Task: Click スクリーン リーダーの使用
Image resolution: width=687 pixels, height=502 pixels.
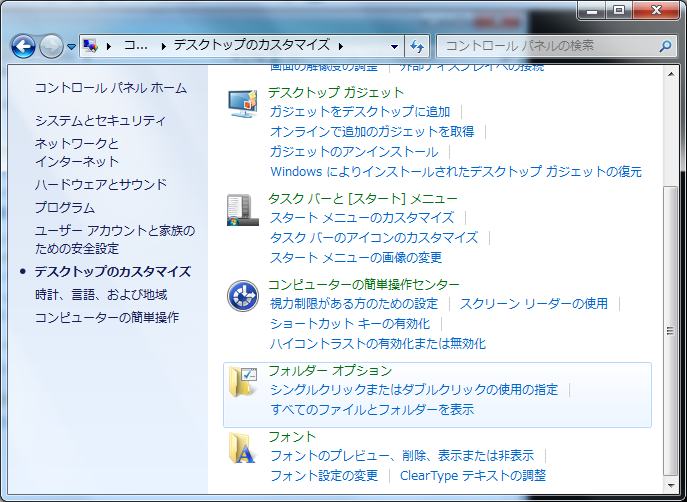Action: [x=534, y=304]
